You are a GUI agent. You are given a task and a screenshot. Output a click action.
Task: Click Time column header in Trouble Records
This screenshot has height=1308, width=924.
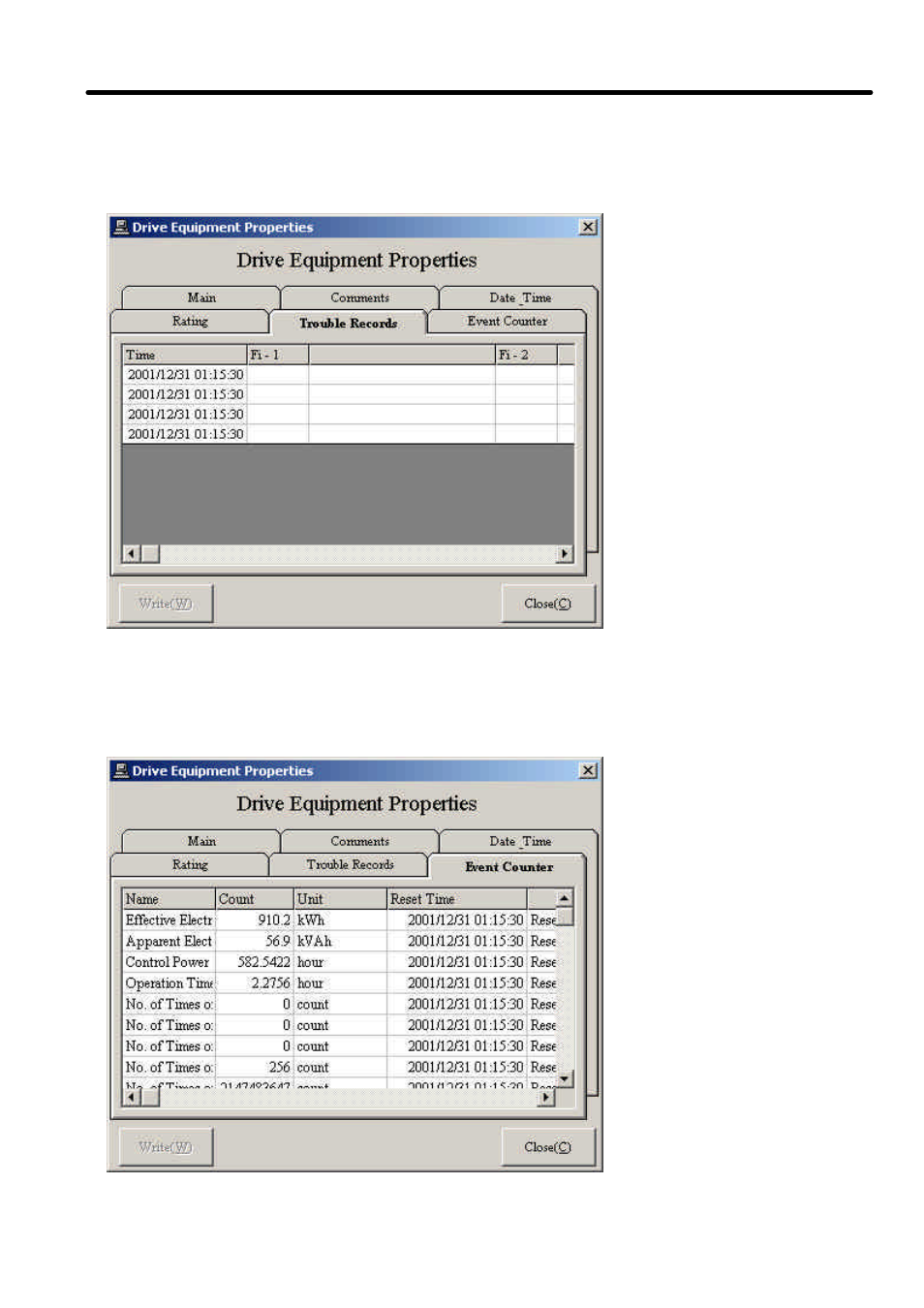(185, 355)
